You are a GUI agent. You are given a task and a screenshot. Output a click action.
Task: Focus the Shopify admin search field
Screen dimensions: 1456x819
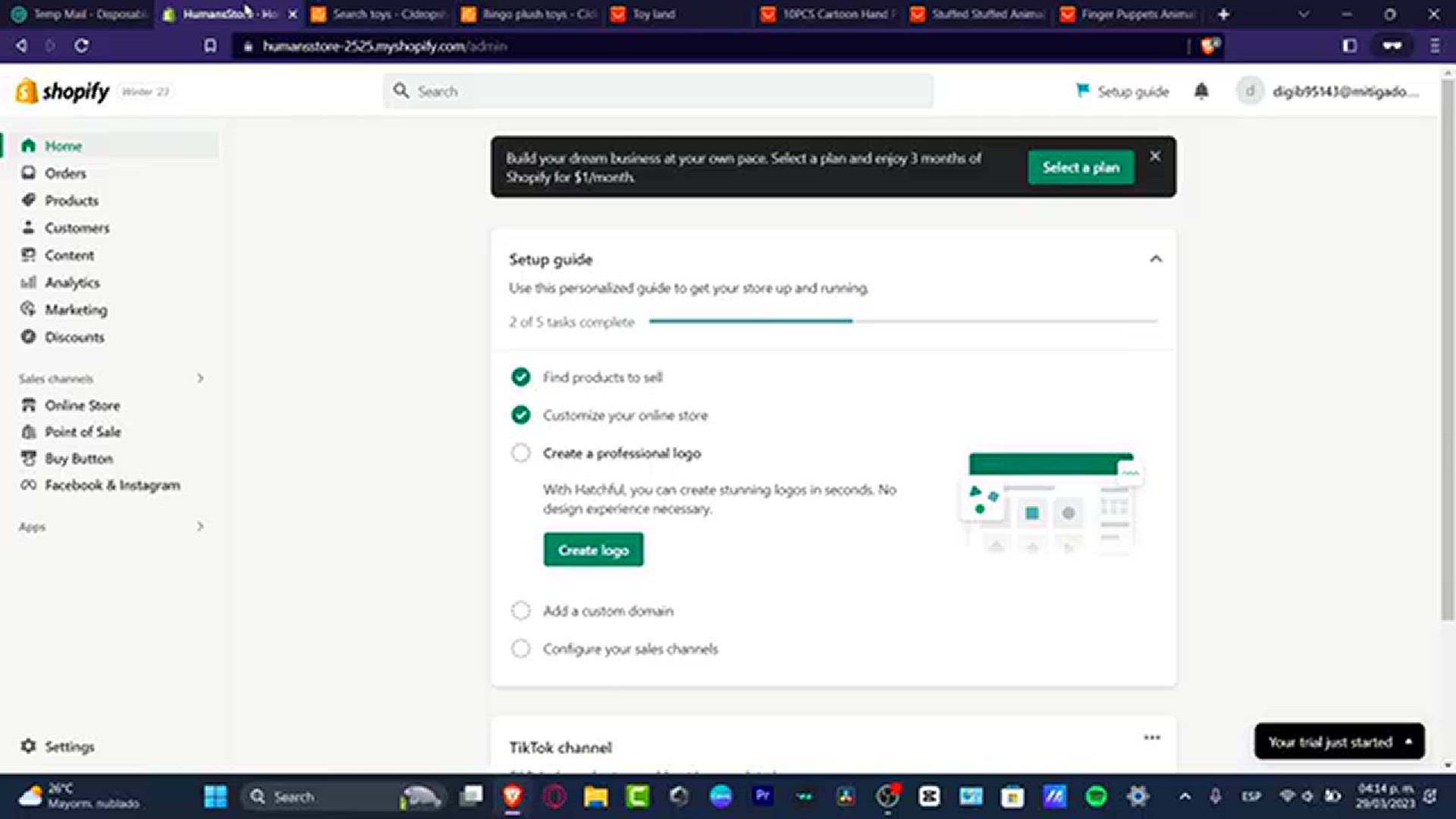point(658,91)
